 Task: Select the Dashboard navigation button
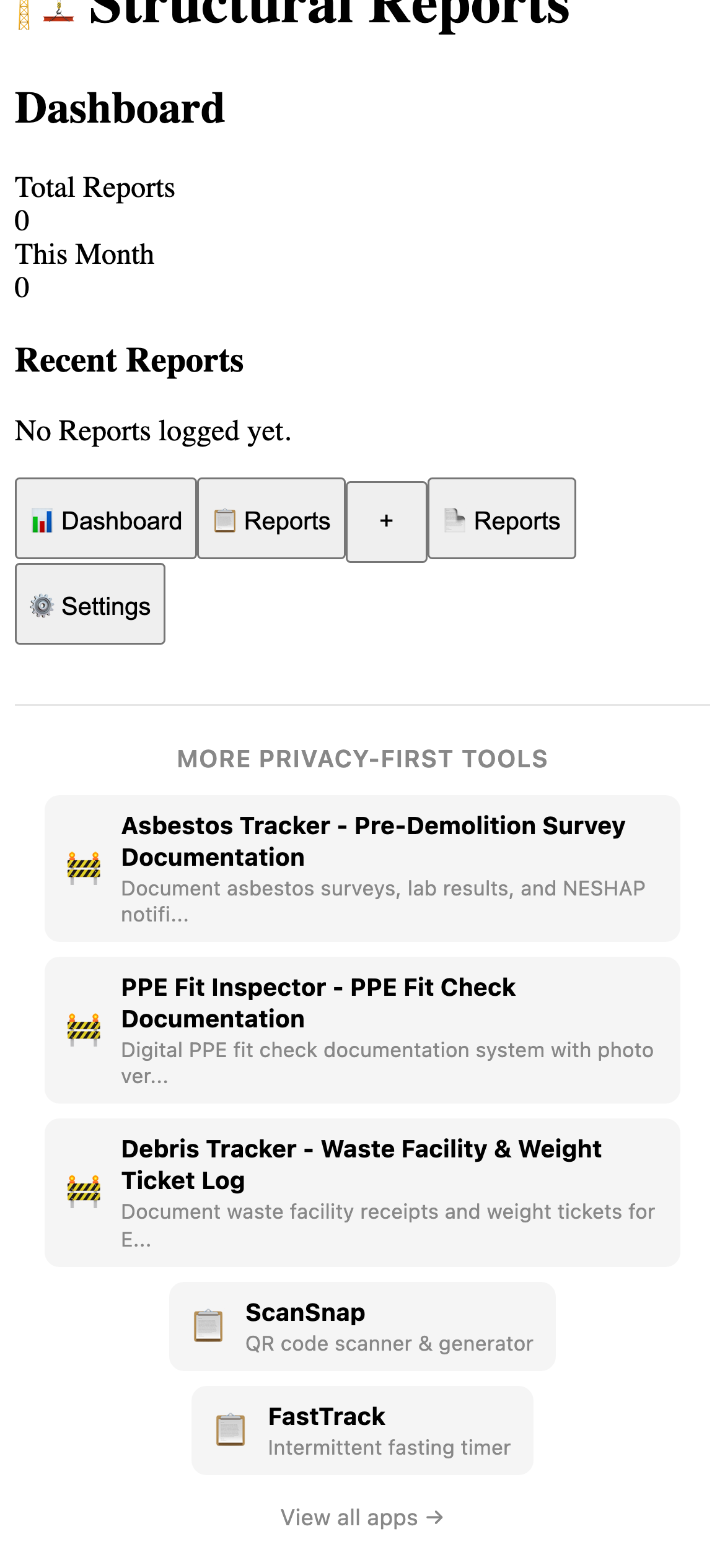(x=105, y=519)
